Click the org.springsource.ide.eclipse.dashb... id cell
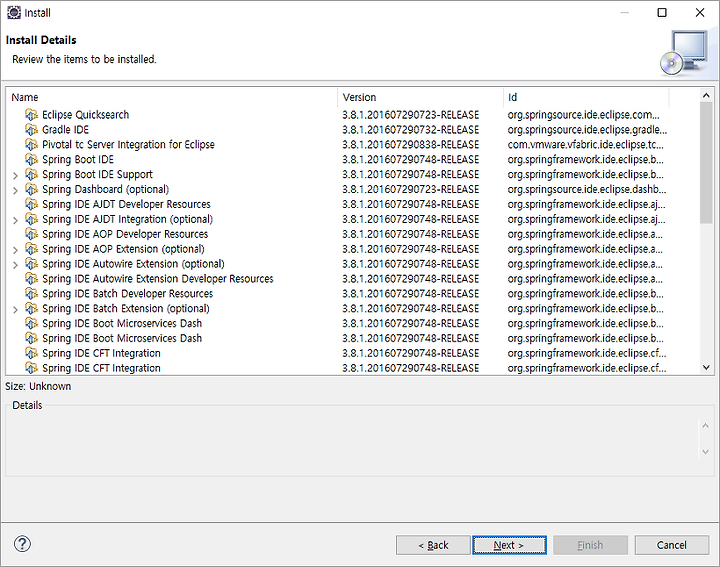The image size is (720, 567). tap(587, 189)
